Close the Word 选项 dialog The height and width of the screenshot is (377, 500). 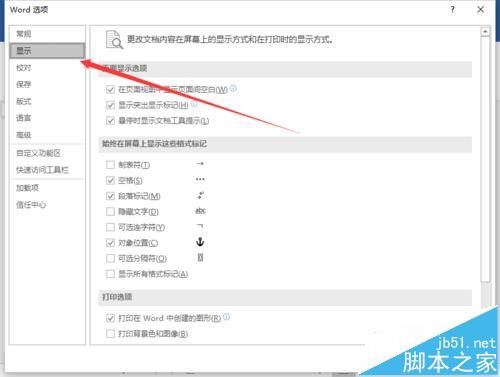(x=480, y=9)
